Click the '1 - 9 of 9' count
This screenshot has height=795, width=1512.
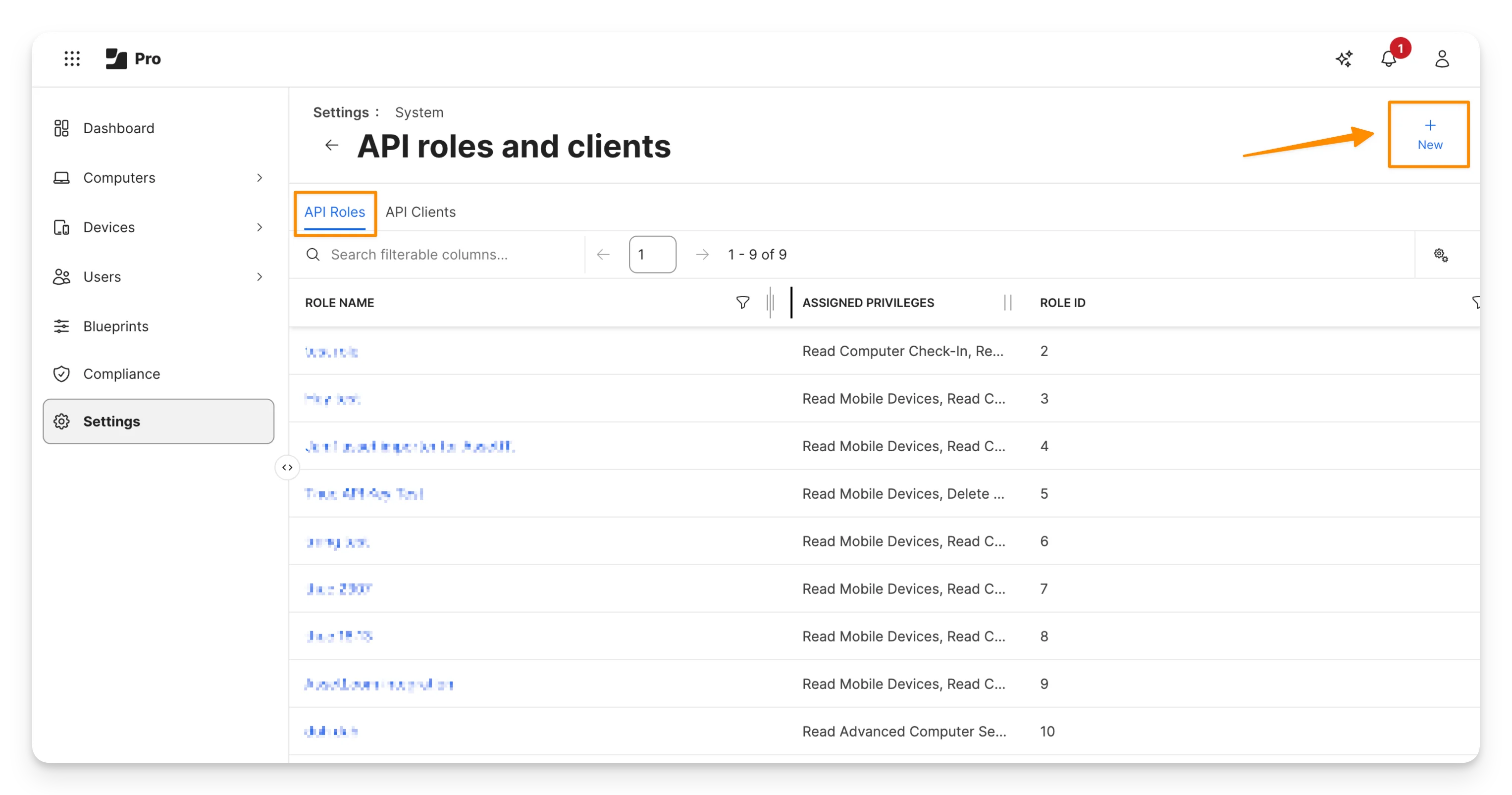[x=757, y=254]
